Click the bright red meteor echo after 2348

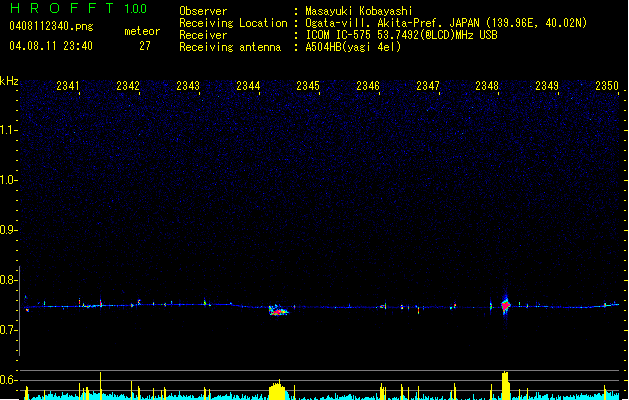coord(505,306)
